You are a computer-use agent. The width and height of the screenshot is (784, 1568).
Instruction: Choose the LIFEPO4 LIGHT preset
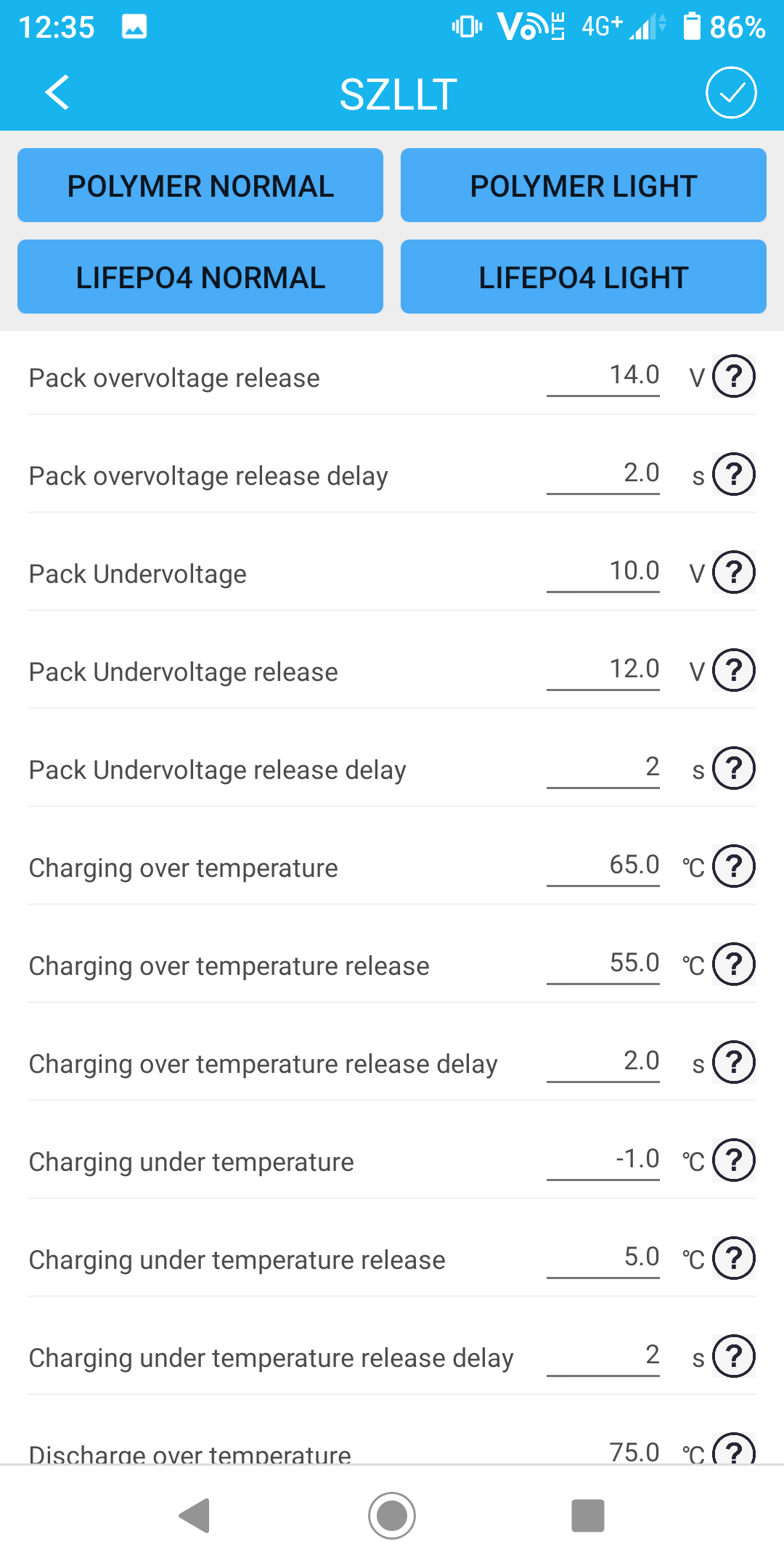coord(584,277)
